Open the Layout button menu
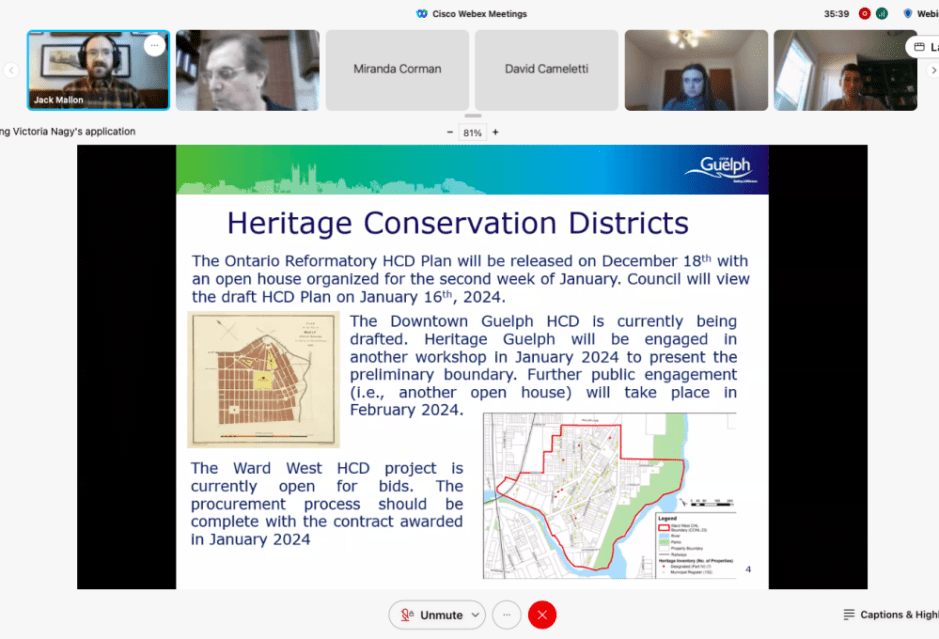Viewport: 939px width, 639px height. click(x=923, y=47)
